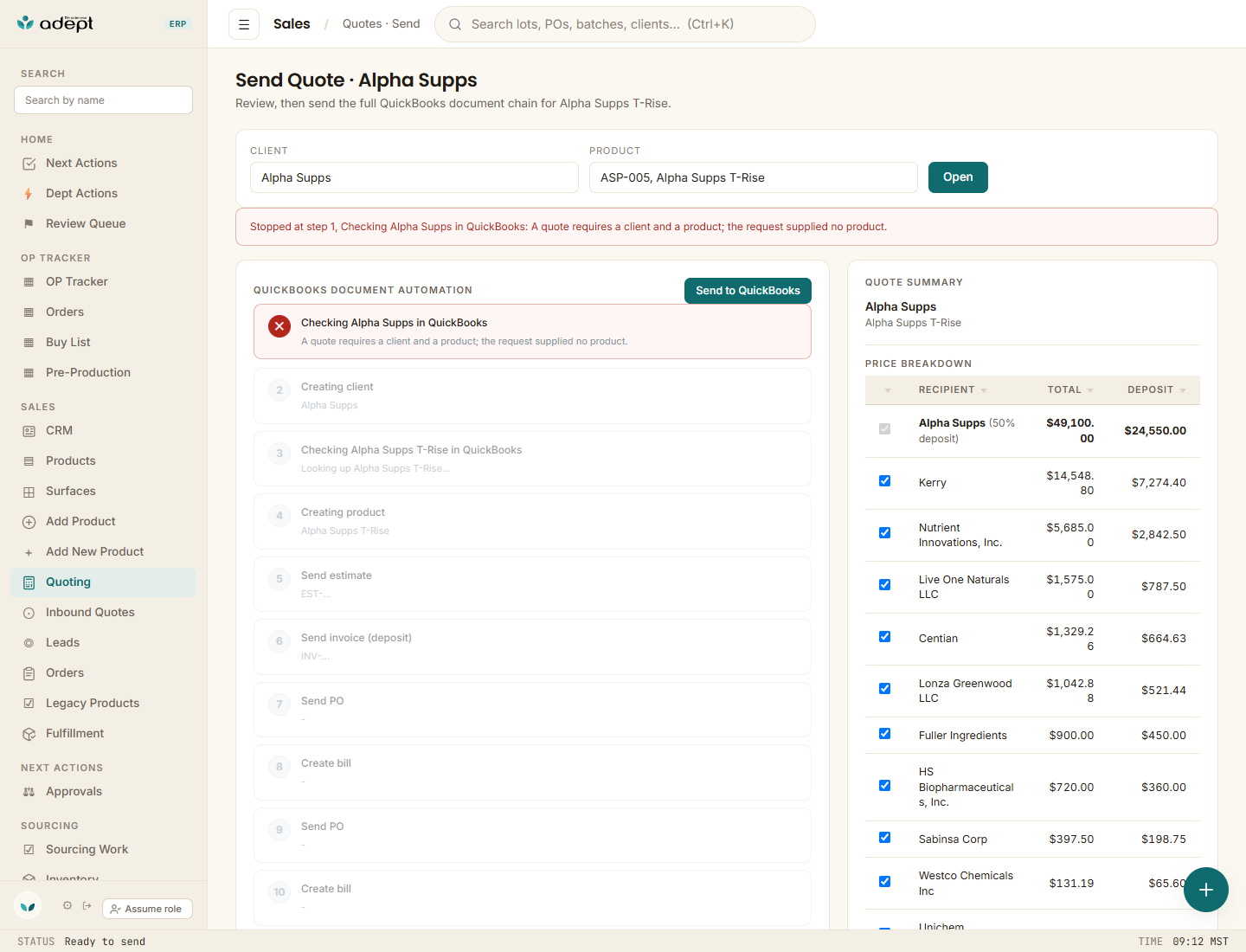Screen dimensions: 1246x952
Task: Click the Approvals people icon
Action: [29, 792]
